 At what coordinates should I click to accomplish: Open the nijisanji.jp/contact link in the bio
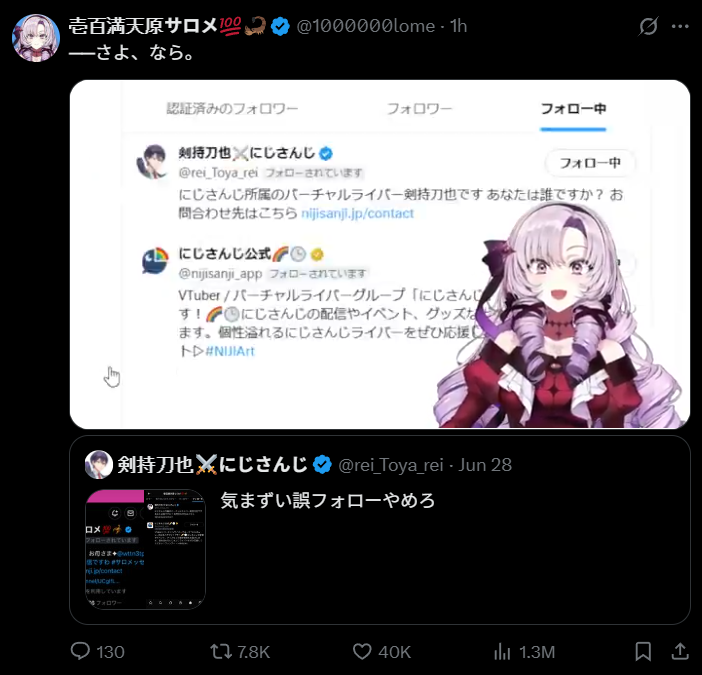tap(357, 214)
